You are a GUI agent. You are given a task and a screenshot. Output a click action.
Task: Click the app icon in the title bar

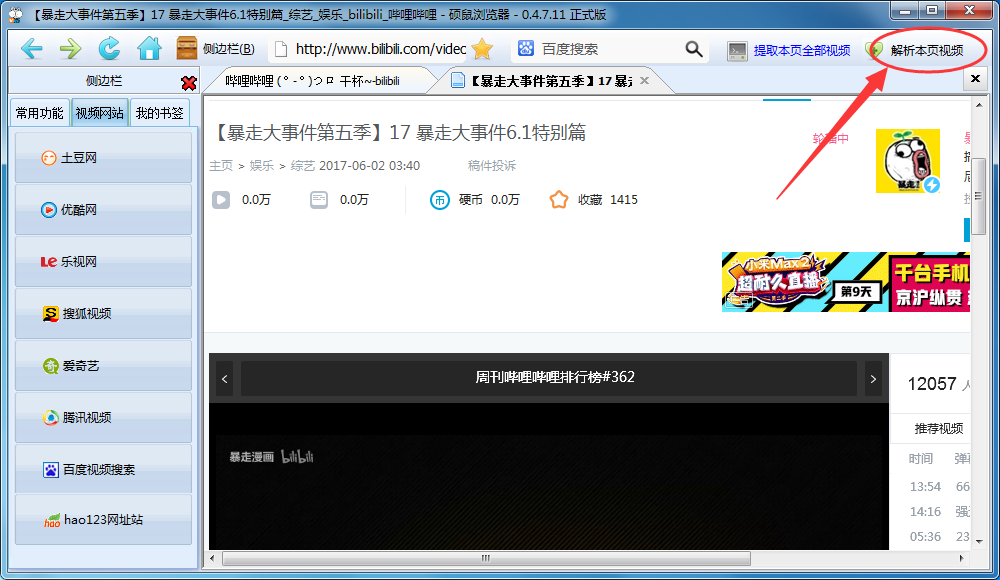15,14
